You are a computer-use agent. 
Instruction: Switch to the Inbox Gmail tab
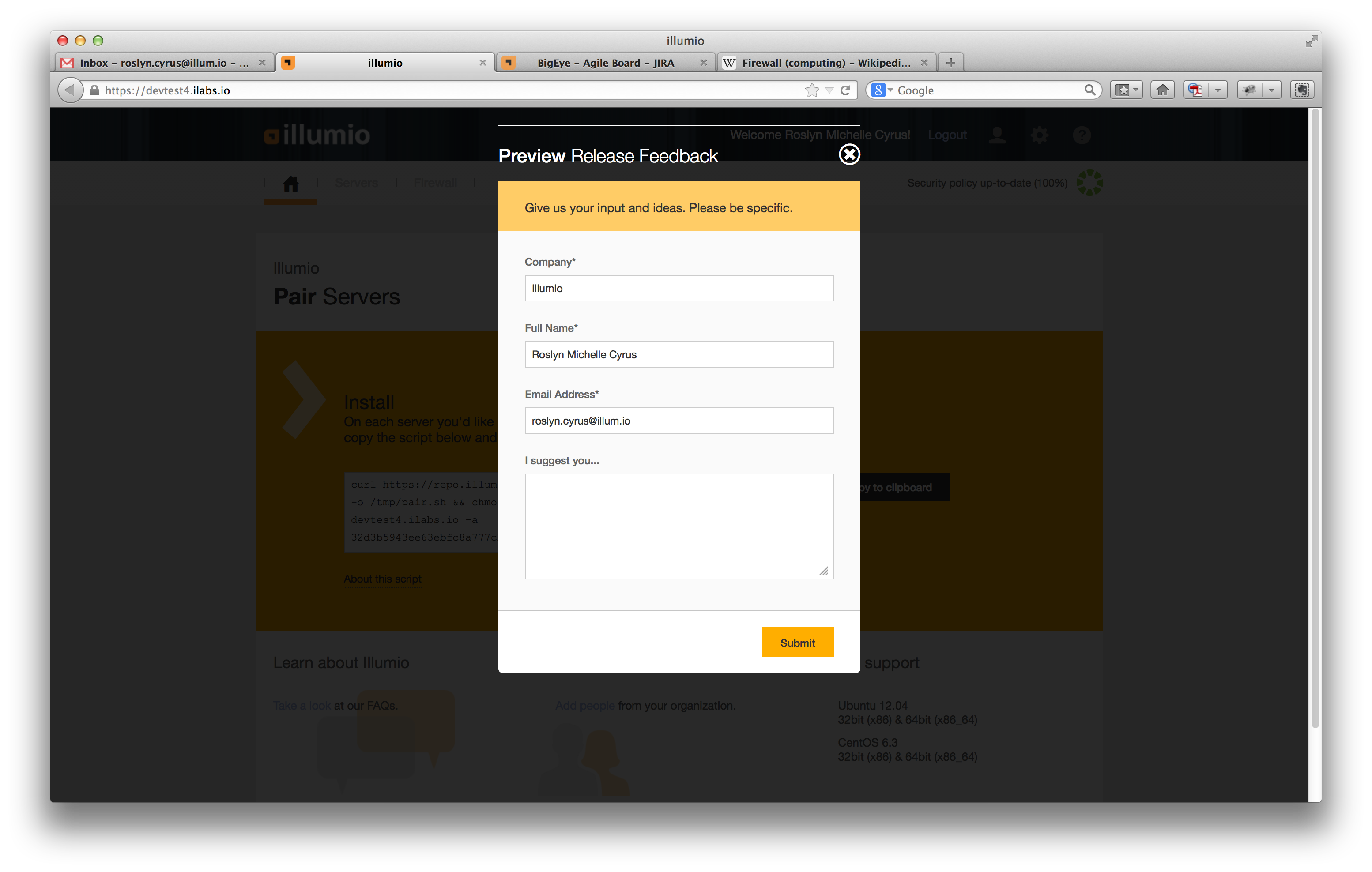pos(164,63)
